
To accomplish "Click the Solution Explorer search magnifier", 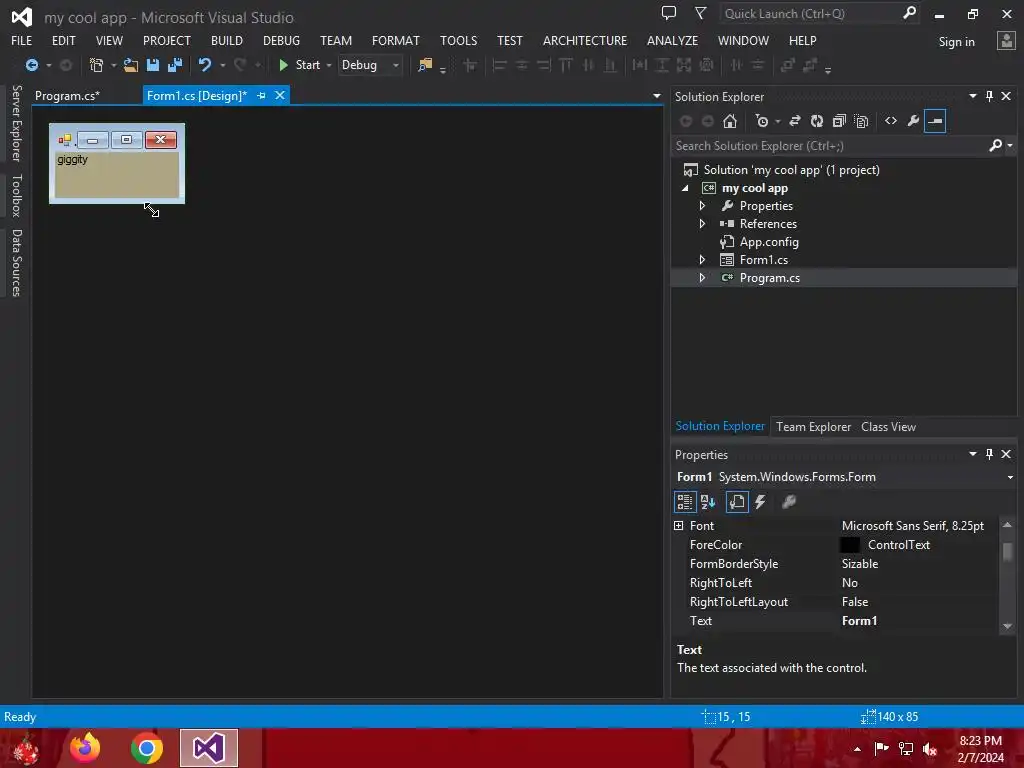I will coord(995,146).
